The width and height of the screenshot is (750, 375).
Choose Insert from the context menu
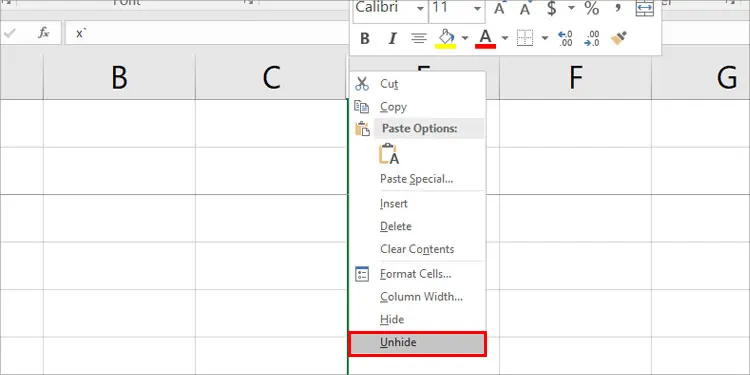[x=418, y=204]
